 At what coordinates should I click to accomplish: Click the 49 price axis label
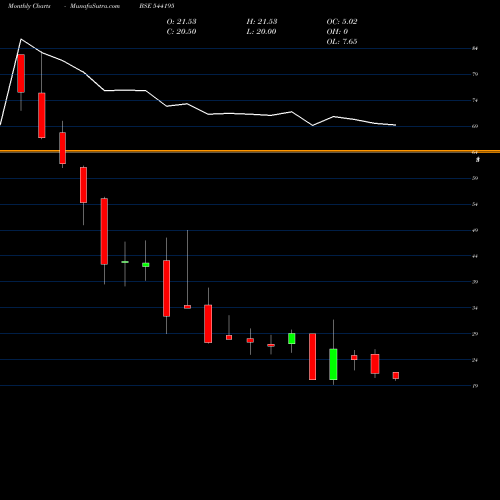pos(475,230)
